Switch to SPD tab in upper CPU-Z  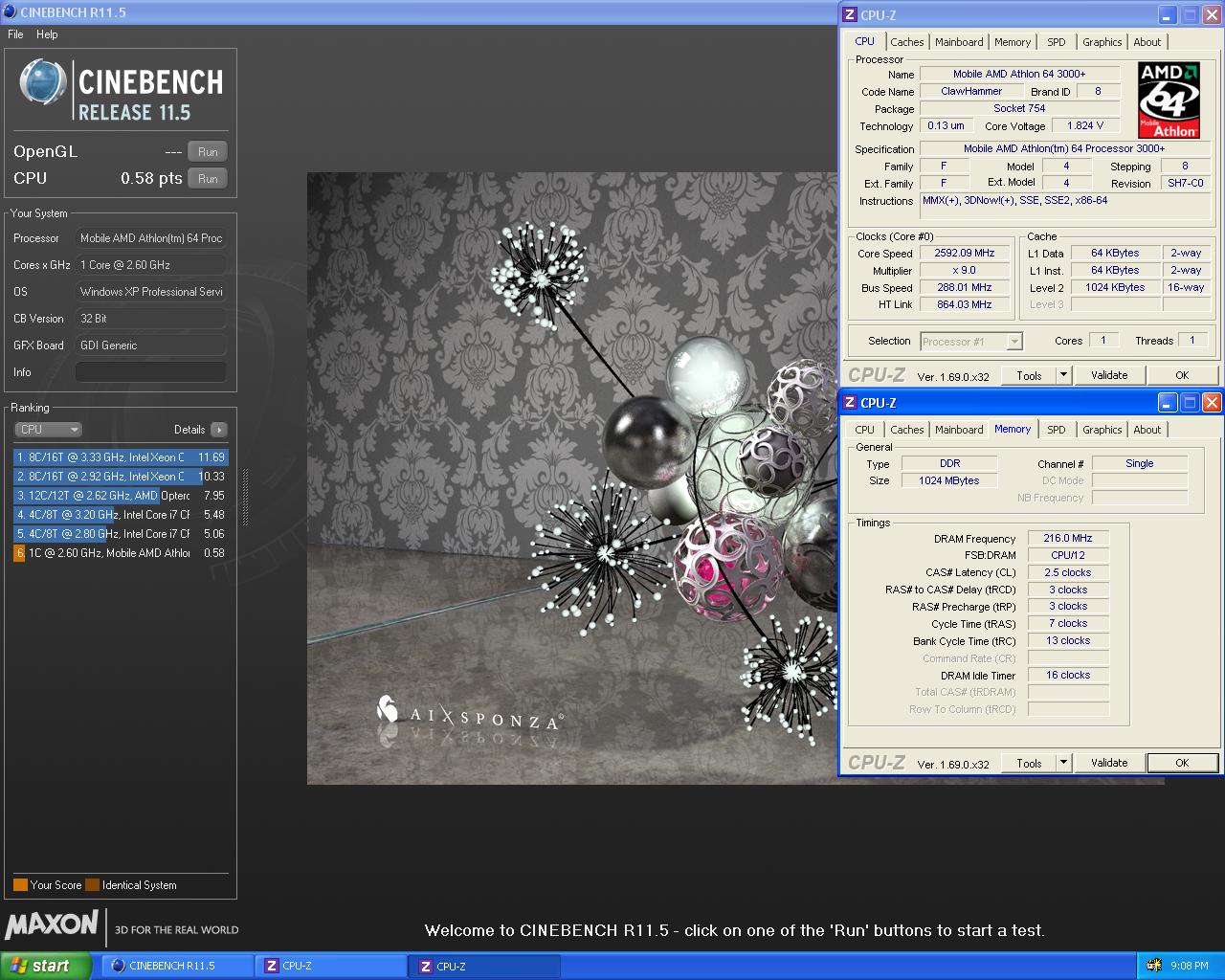pyautogui.click(x=1057, y=42)
